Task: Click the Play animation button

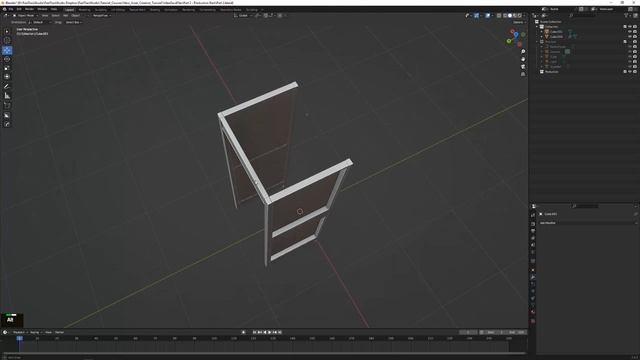Action: click(270, 332)
